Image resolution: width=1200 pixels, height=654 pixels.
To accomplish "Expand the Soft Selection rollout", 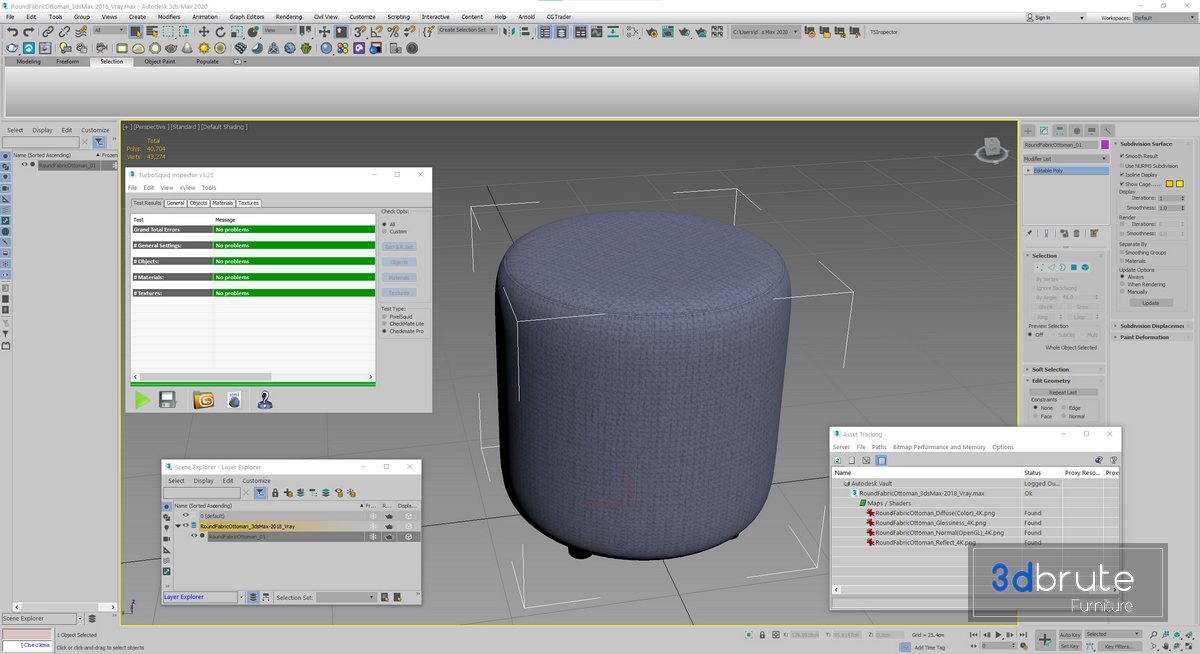I will [1050, 369].
